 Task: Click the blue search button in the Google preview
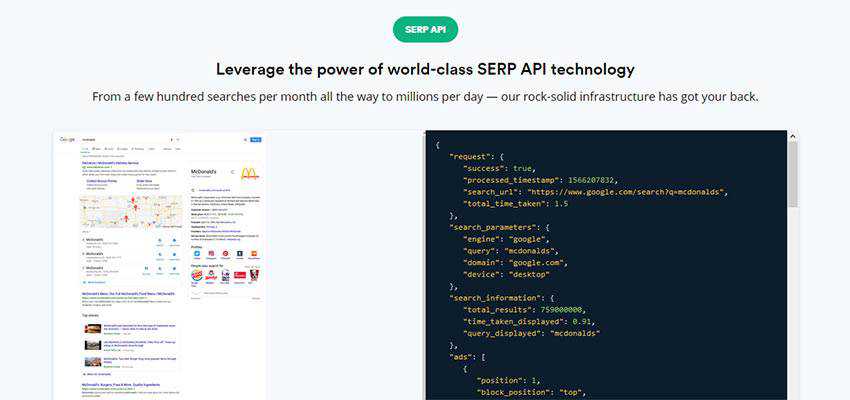(255, 140)
